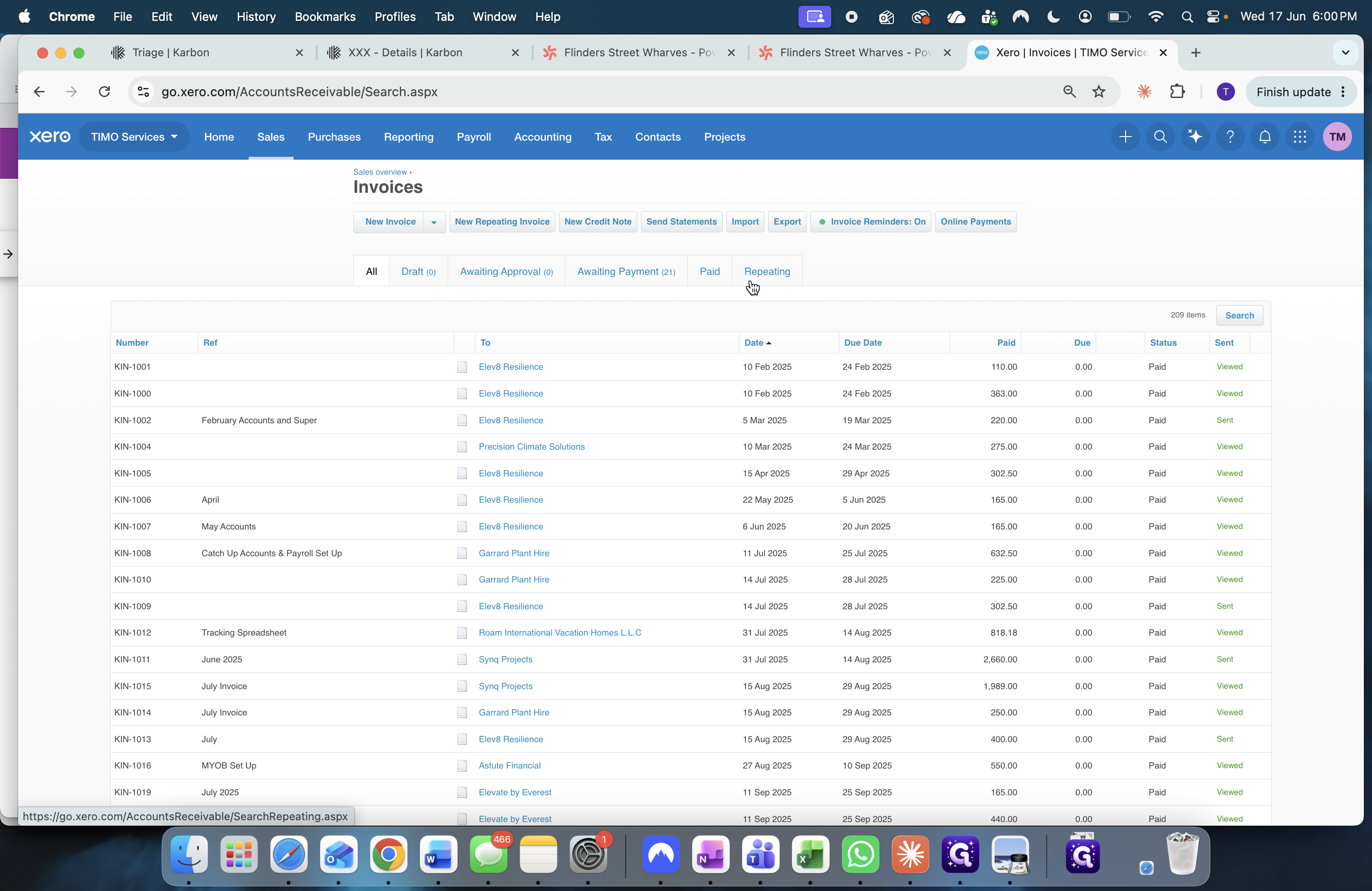Reload the Xero page
1372x891 pixels.
click(x=104, y=92)
